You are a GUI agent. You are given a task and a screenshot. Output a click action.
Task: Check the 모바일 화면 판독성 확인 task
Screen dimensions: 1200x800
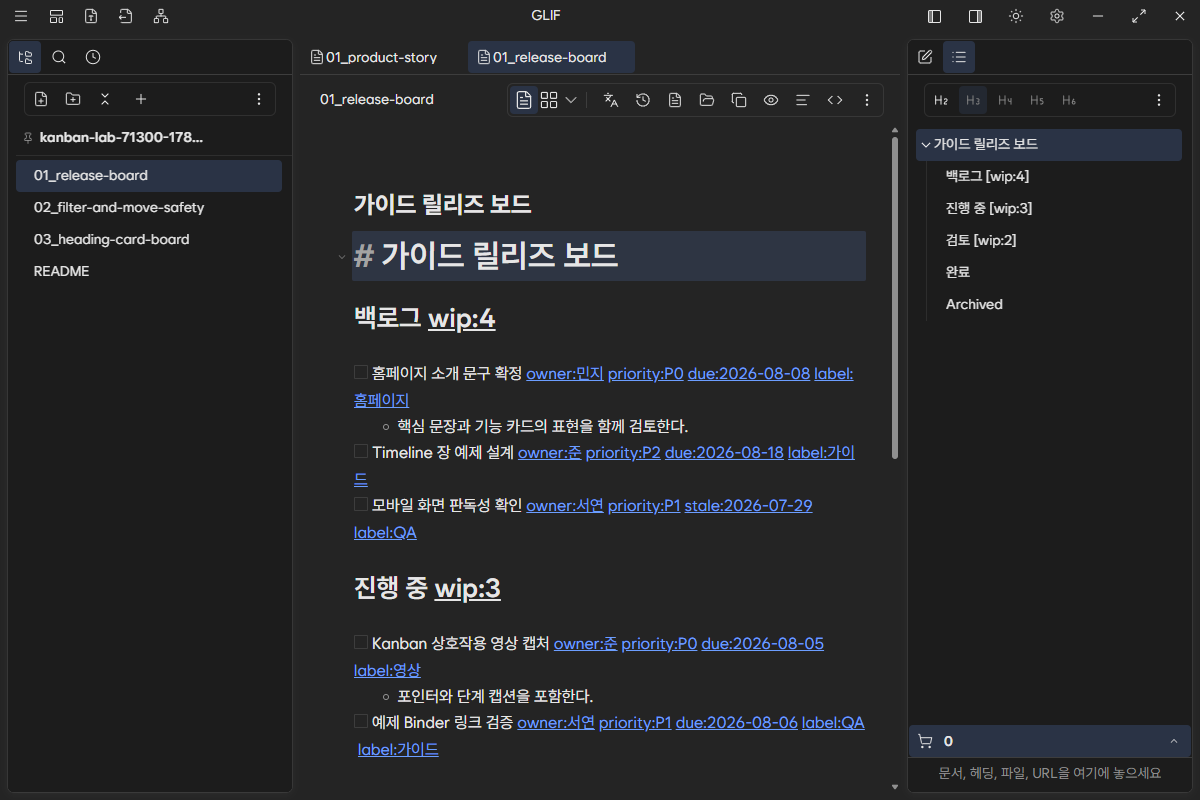(361, 504)
